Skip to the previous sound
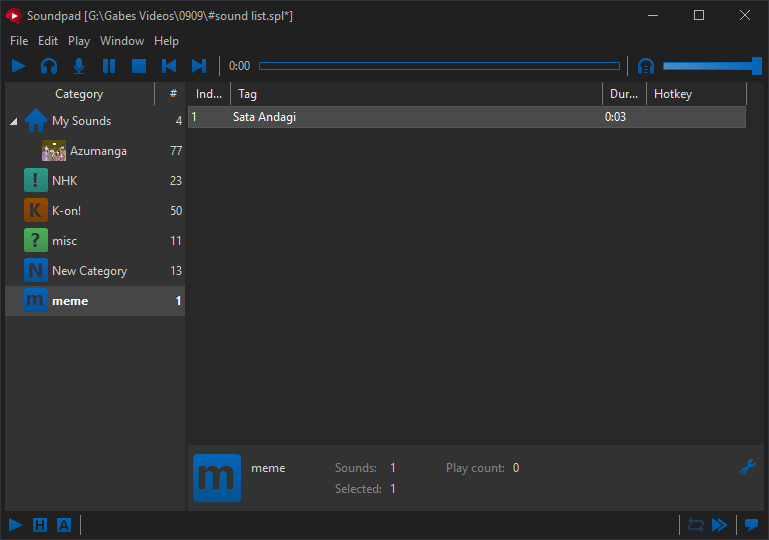Viewport: 769px width, 540px height. [x=169, y=66]
